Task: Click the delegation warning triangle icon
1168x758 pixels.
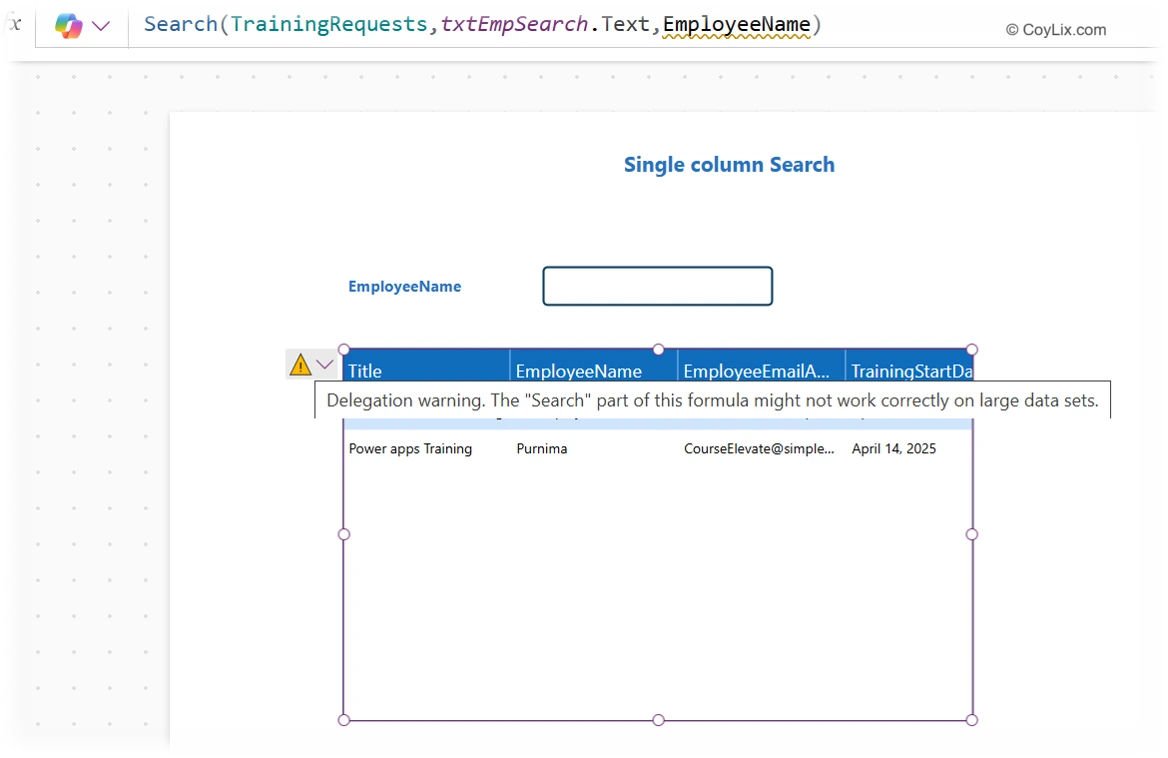Action: [x=299, y=364]
